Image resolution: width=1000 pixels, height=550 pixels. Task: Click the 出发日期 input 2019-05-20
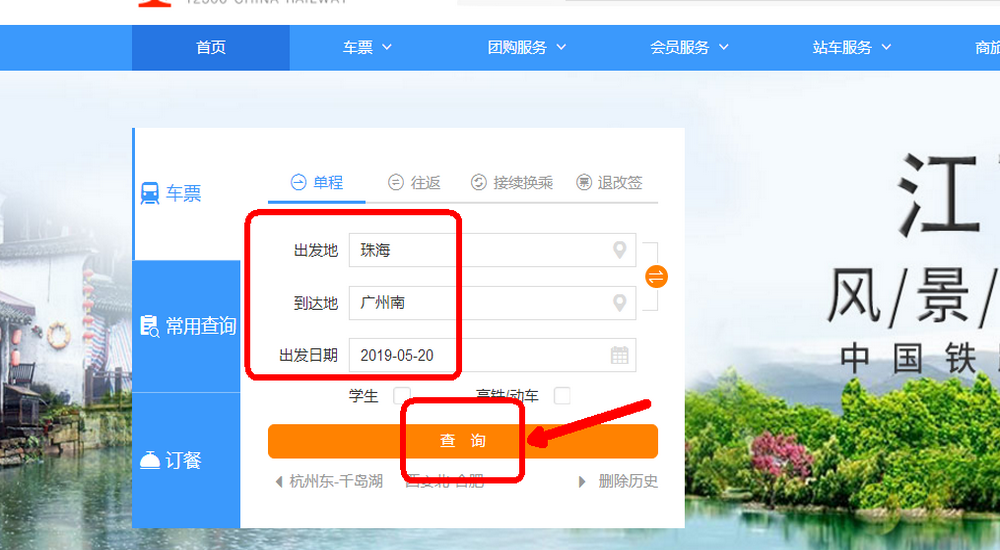492,355
